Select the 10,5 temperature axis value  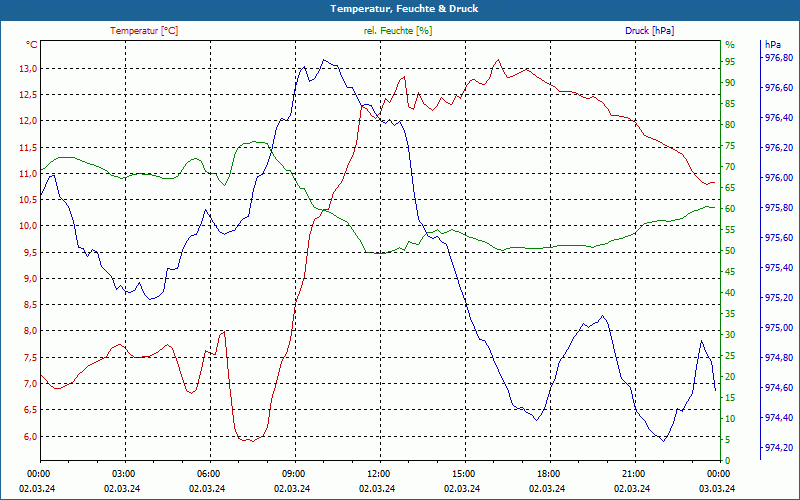coord(28,200)
